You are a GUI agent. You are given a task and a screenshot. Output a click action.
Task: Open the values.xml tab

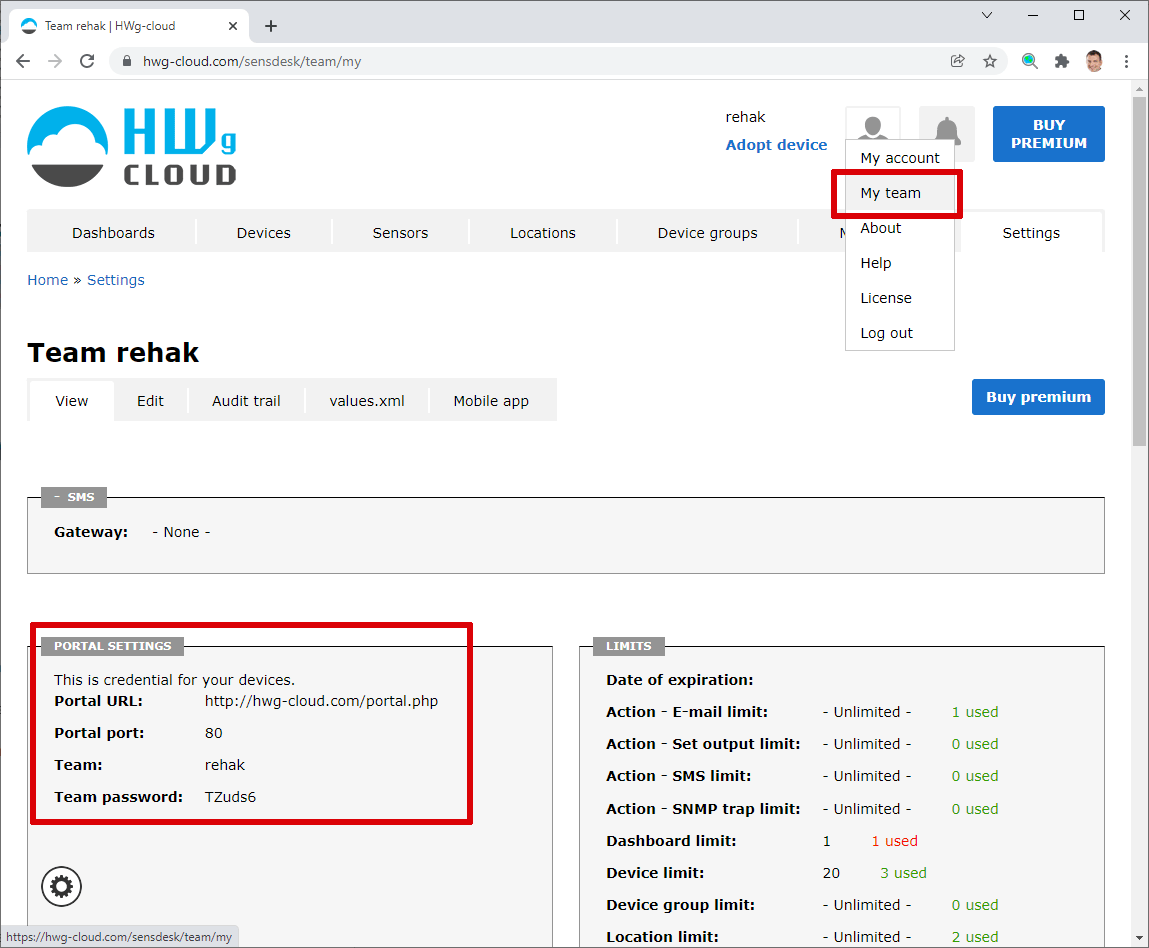(x=367, y=401)
